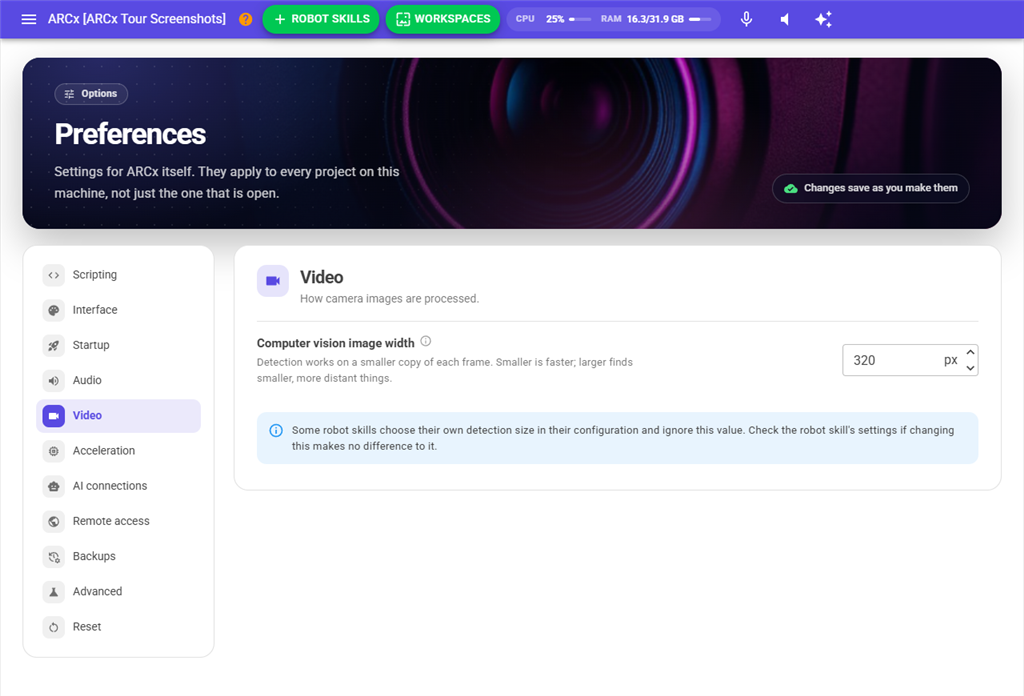Click the Remote access globe icon
This screenshot has height=696, width=1024.
tap(54, 522)
